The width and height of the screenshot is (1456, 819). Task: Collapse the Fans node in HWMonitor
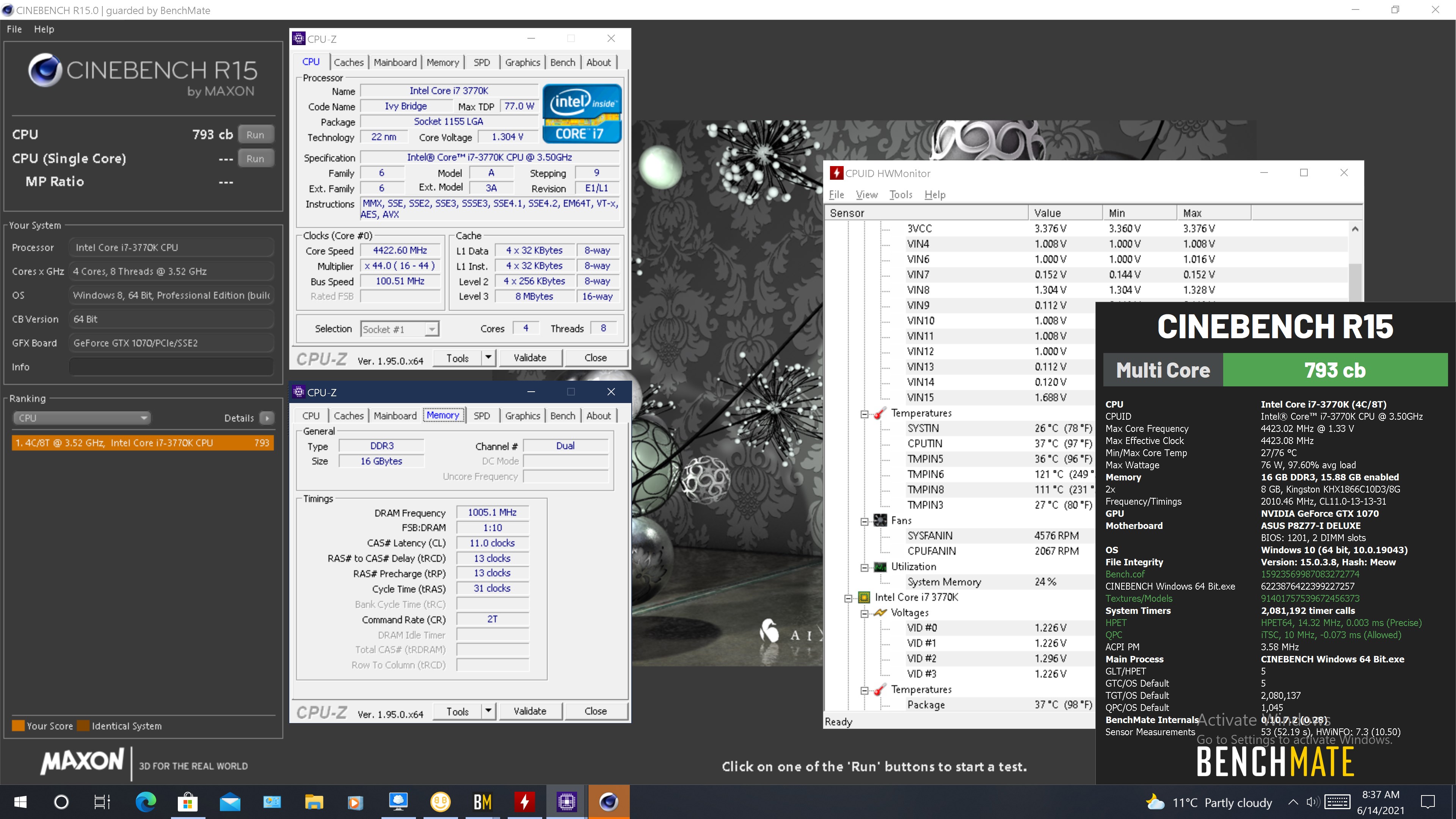click(864, 521)
